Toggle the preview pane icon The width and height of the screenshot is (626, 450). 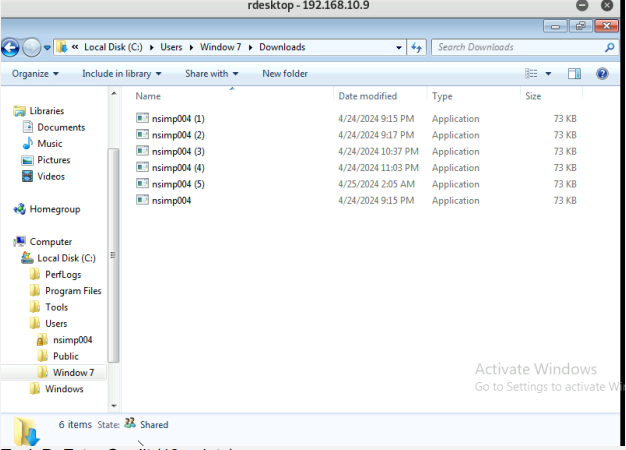575,73
